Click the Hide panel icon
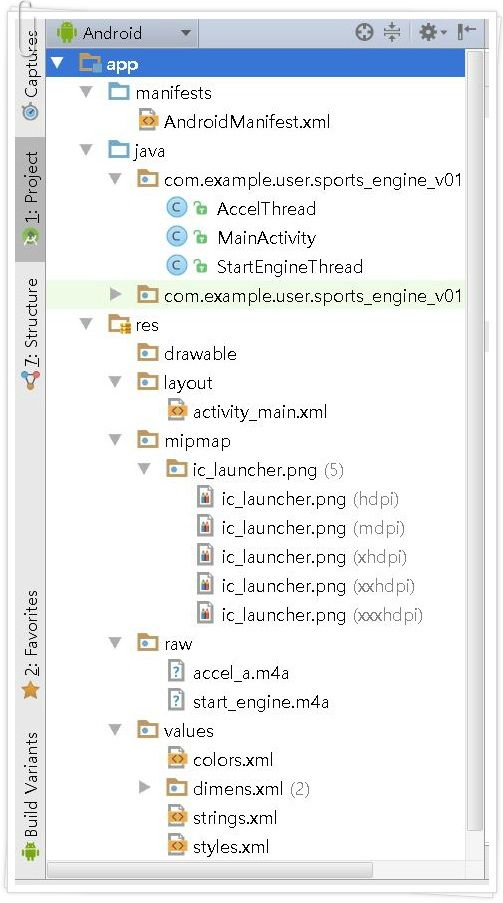Viewport: 503px width, 903px height. 467,32
